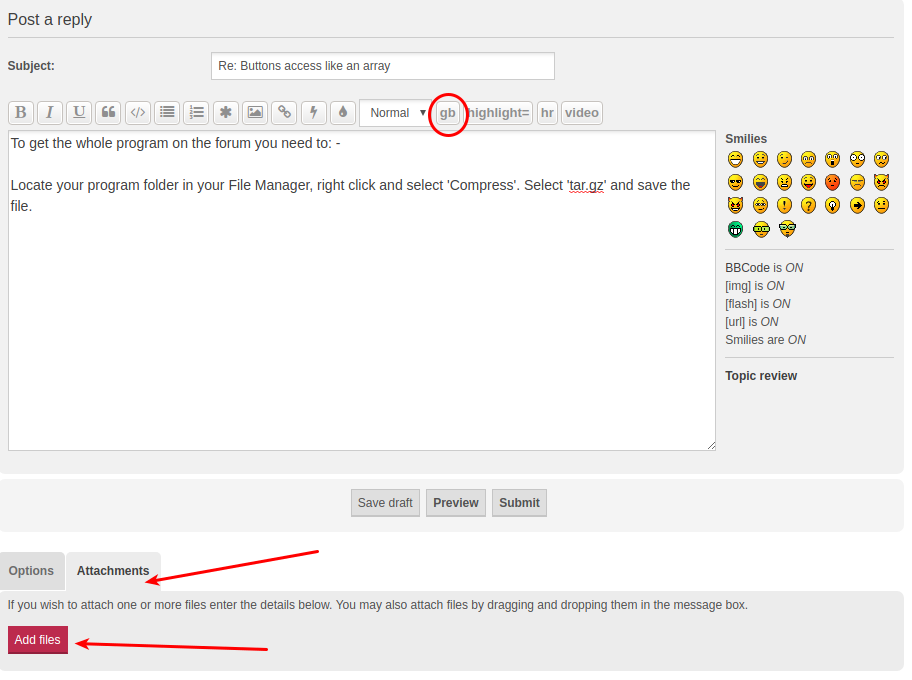912x680 pixels.
Task: Insert the exclamation mark smiley
Action: [785, 205]
